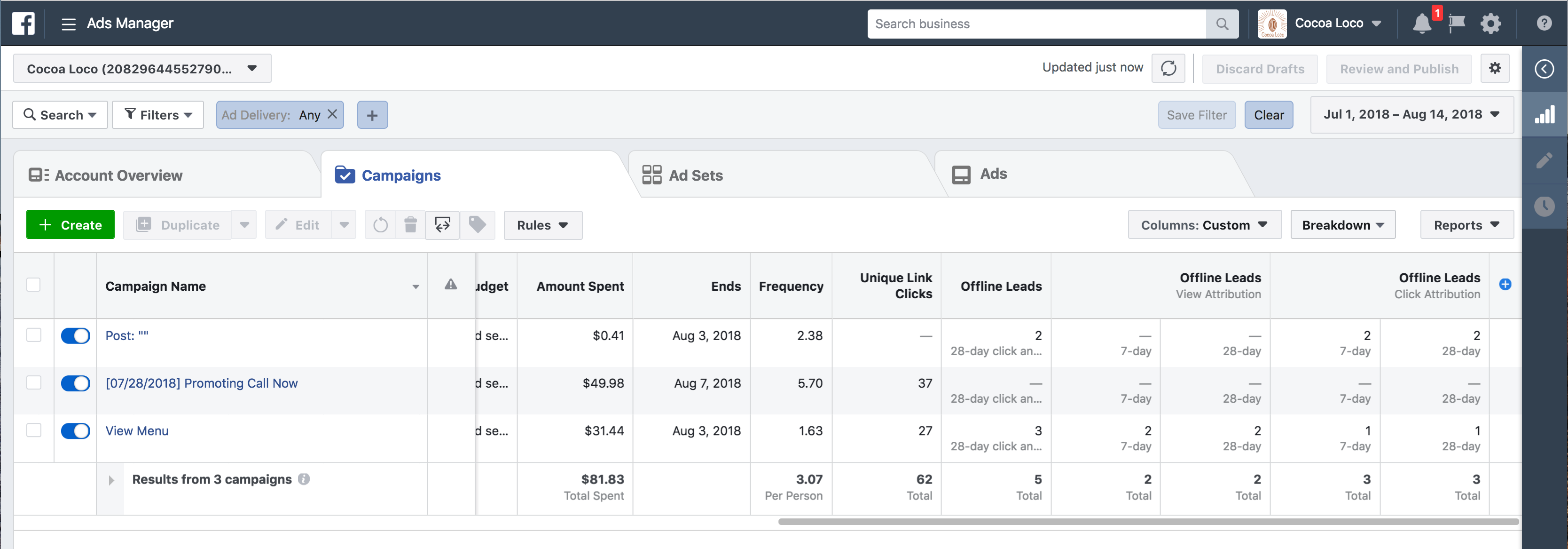Viewport: 1568px width, 549px height.
Task: Click the Search business input field
Action: pos(1035,24)
